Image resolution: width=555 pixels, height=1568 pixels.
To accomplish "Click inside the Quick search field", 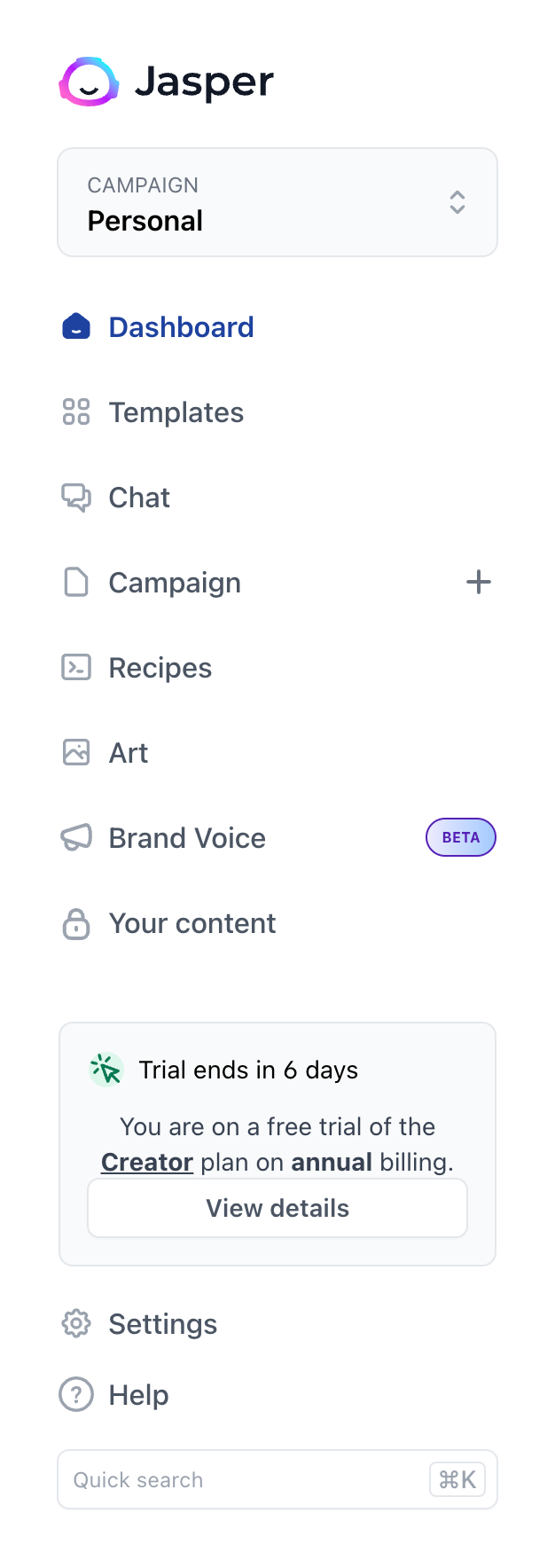I will click(222, 1479).
